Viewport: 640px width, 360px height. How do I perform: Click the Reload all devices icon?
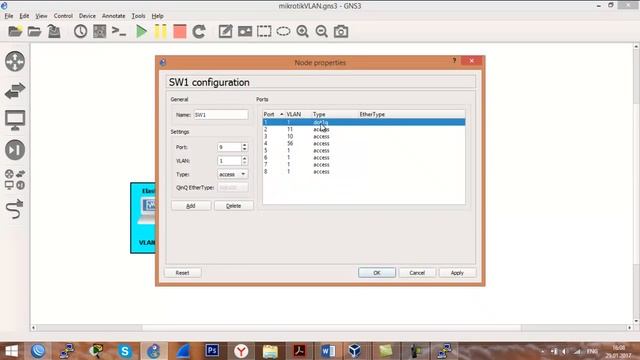point(199,31)
